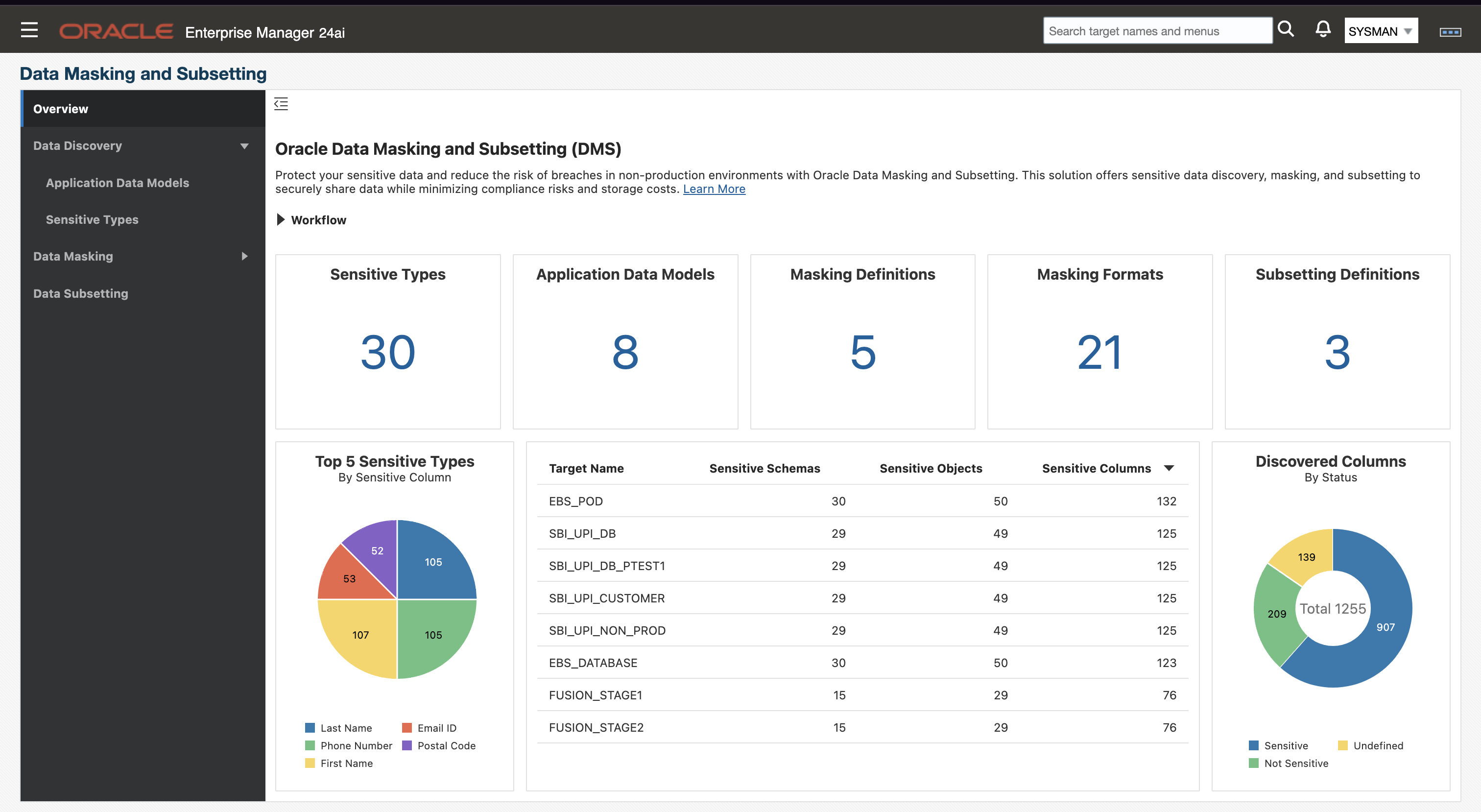Open notifications bell icon
This screenshot has height=812, width=1481.
click(x=1322, y=29)
